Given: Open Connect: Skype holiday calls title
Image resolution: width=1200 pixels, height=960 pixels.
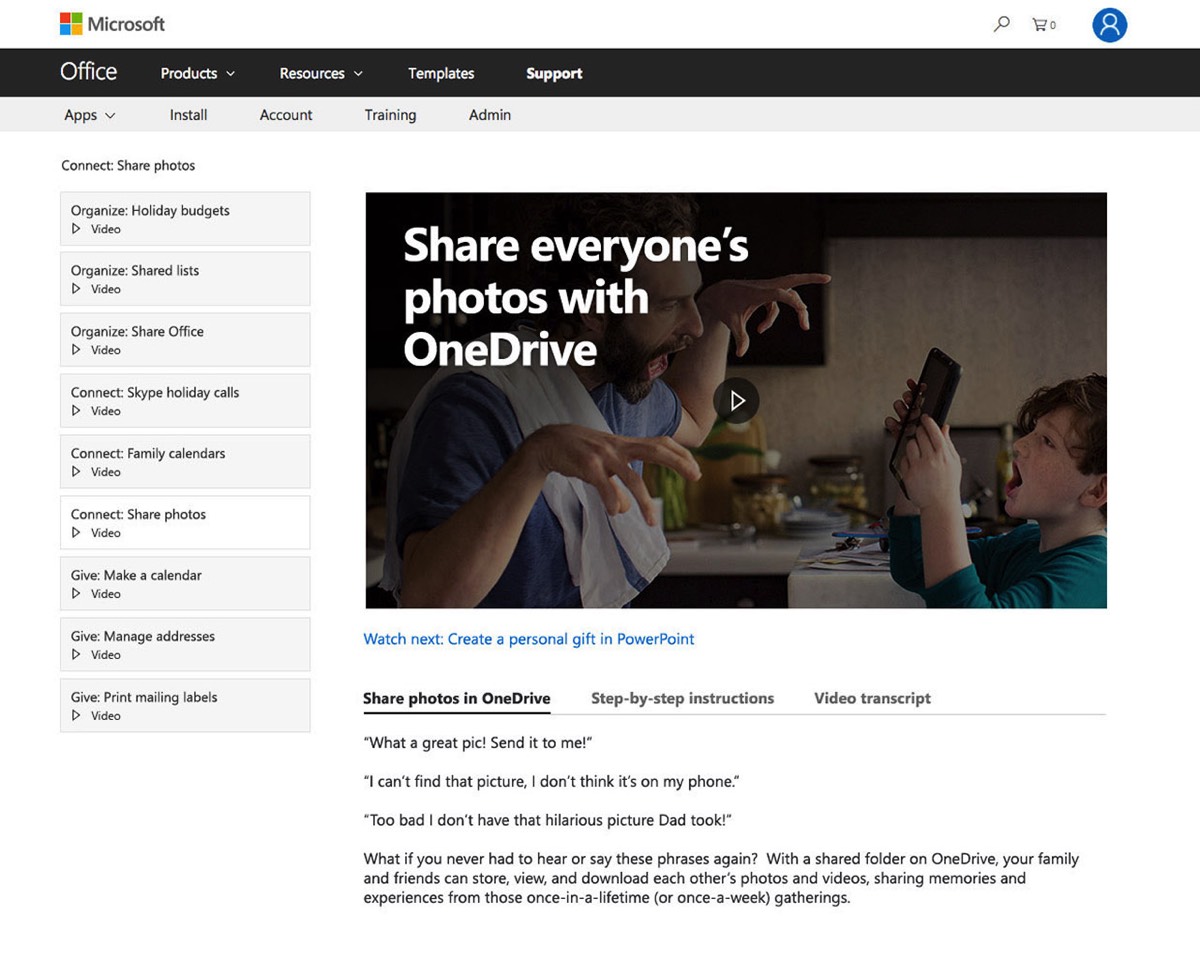Looking at the screenshot, I should click(x=155, y=392).
